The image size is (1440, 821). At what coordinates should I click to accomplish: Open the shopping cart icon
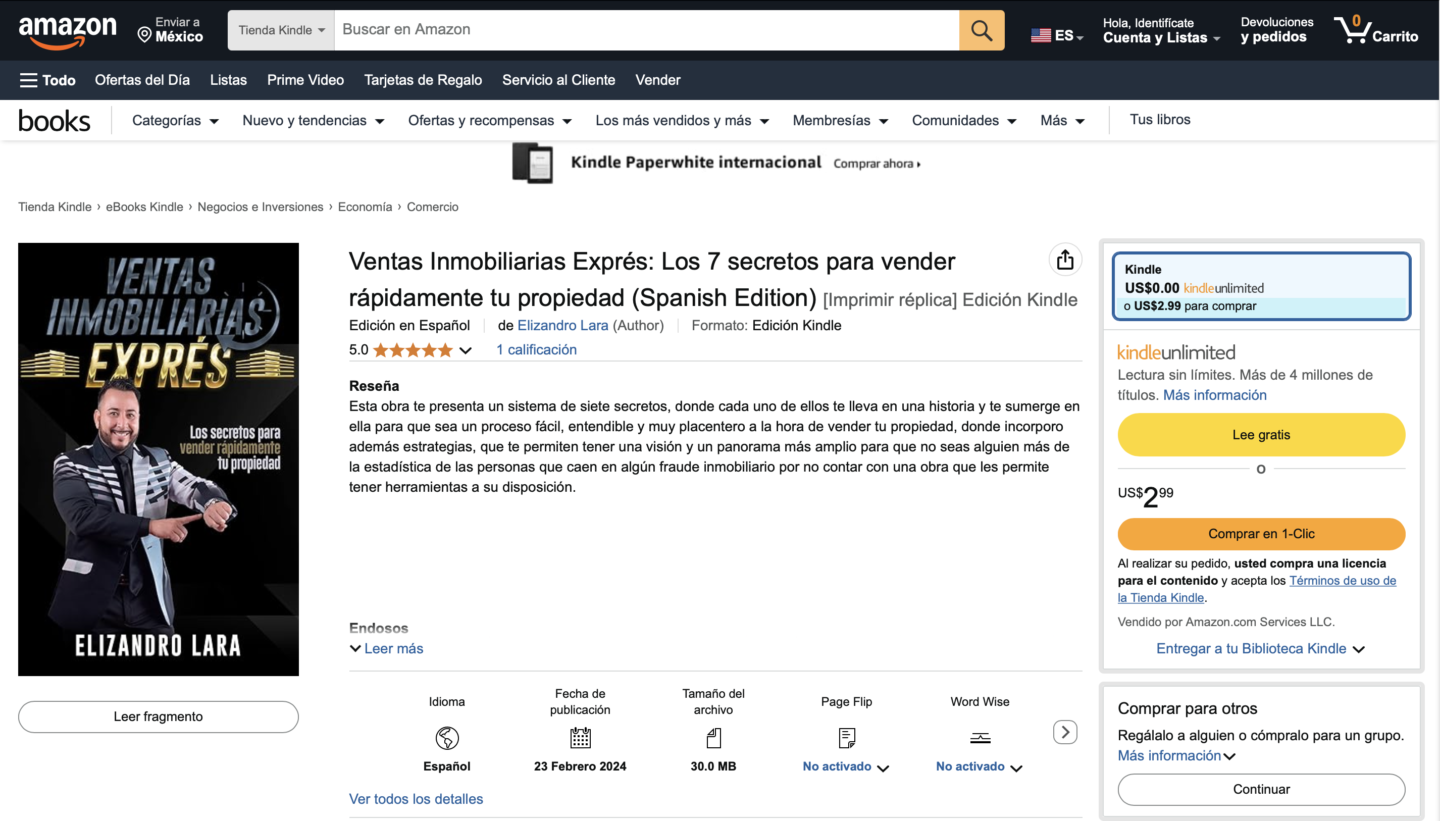1355,30
